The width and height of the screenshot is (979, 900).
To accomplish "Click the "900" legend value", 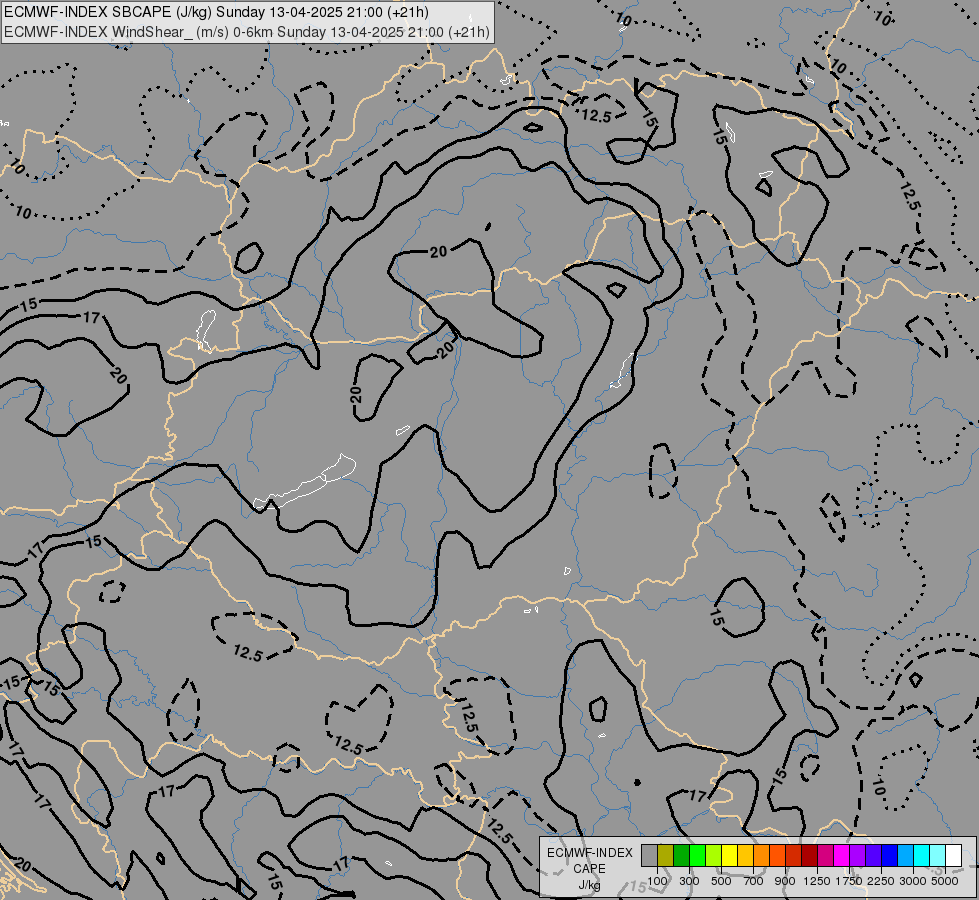I will tap(785, 881).
